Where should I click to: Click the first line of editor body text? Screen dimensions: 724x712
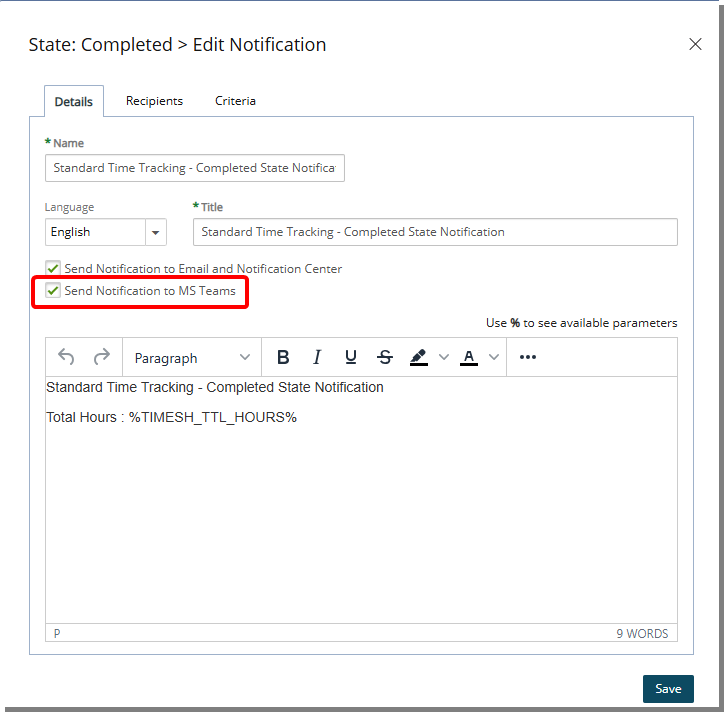(x=215, y=387)
